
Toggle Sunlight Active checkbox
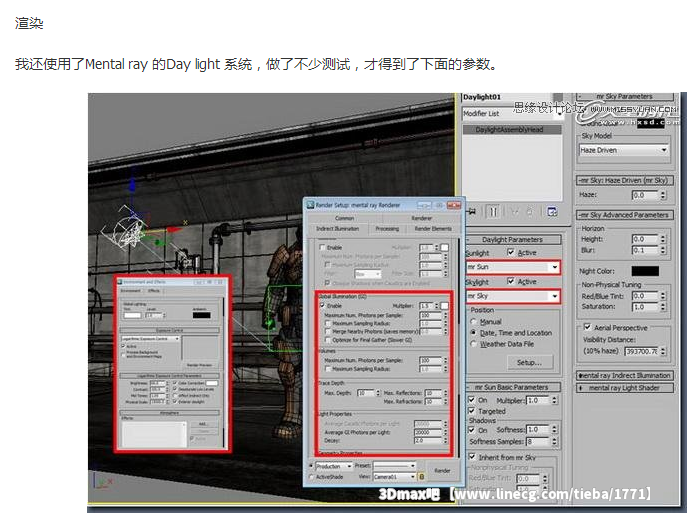pos(511,252)
